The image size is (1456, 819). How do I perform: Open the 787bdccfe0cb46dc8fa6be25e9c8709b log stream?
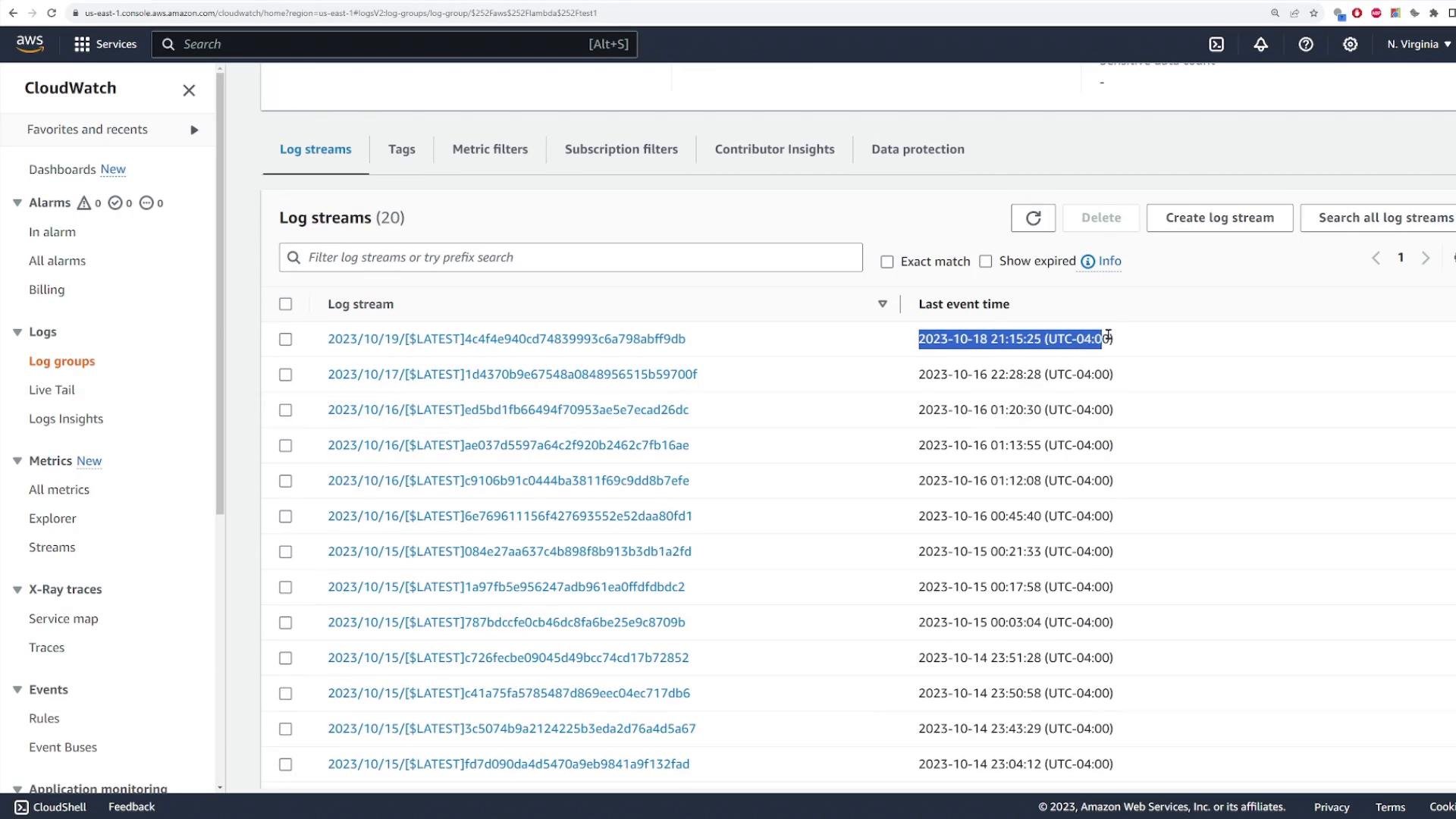click(506, 622)
